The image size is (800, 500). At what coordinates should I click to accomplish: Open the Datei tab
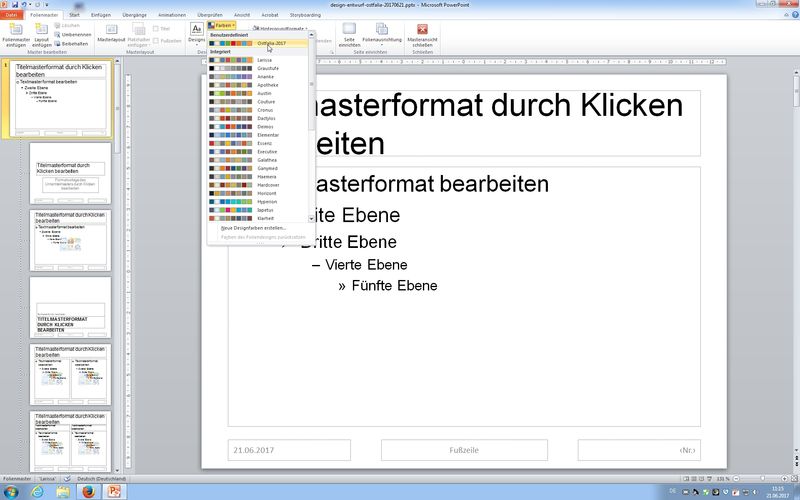click(12, 16)
